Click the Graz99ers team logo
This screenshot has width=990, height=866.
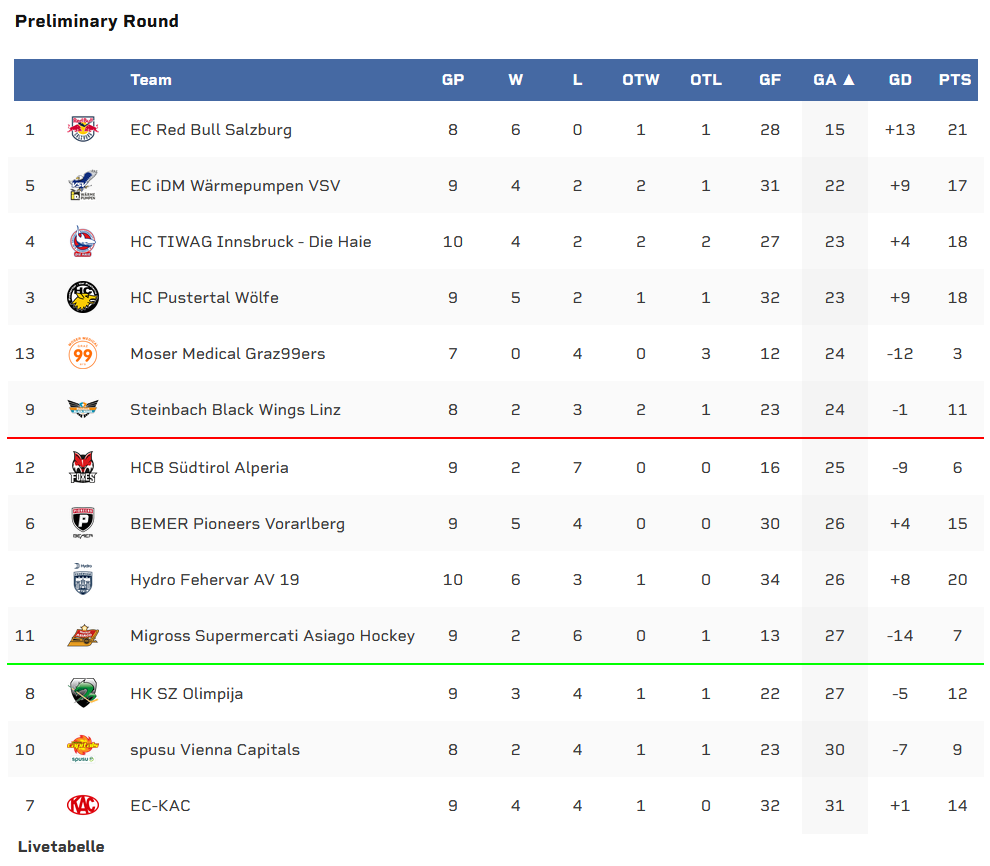pyautogui.click(x=83, y=353)
